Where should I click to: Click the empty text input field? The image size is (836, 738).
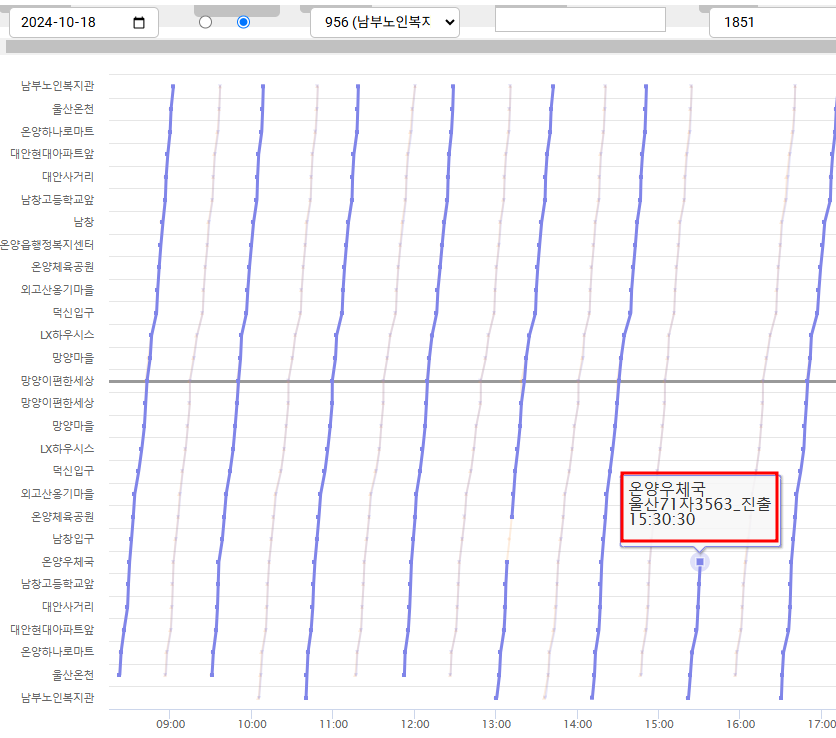coord(580,20)
